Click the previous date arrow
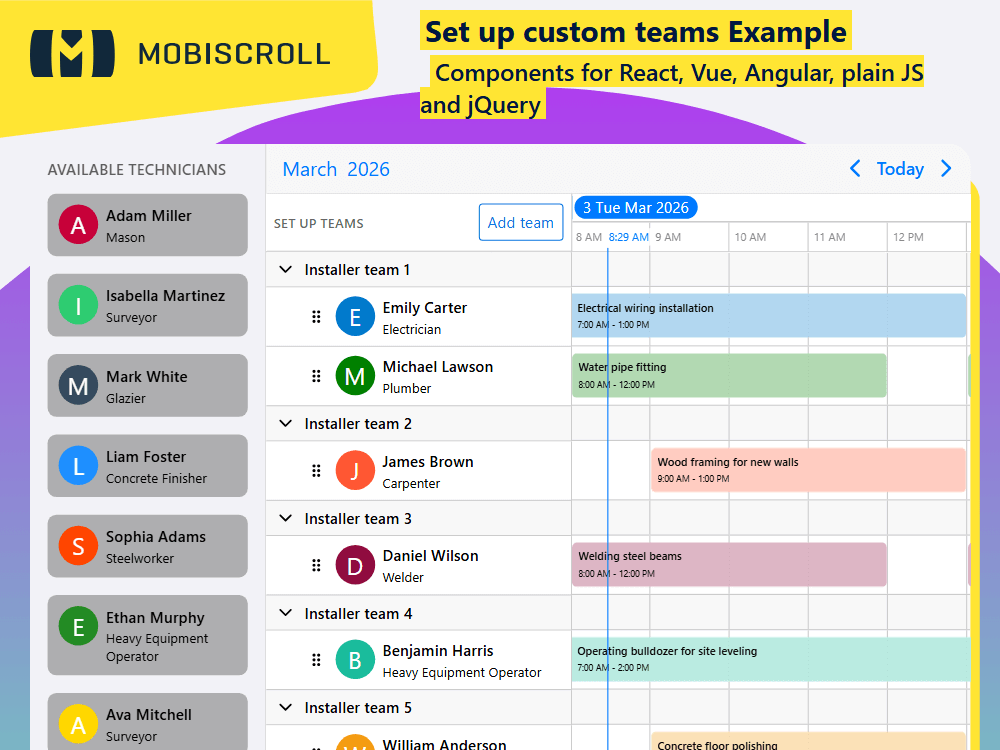Image resolution: width=1000 pixels, height=750 pixels. (x=855, y=169)
